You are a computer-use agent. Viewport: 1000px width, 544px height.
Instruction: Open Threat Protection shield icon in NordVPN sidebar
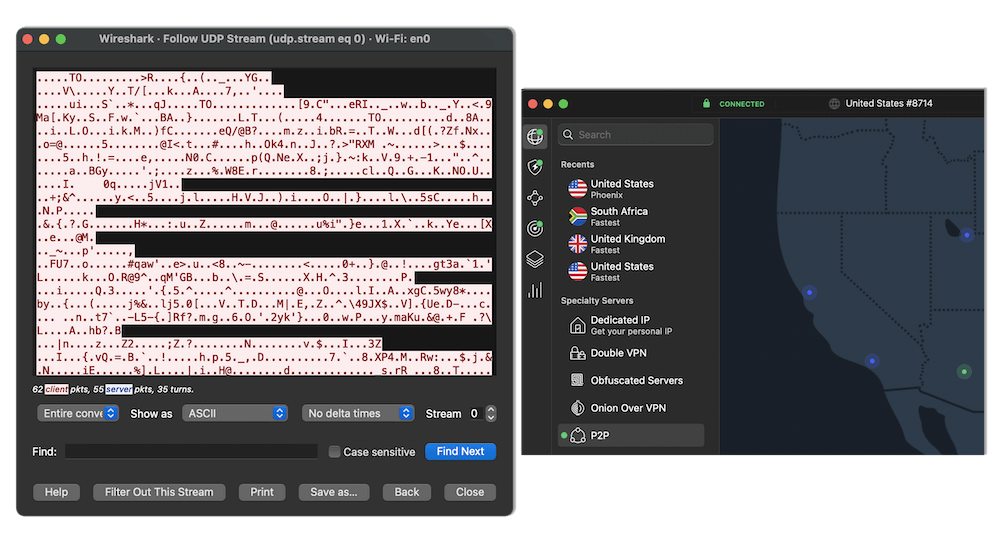point(535,167)
